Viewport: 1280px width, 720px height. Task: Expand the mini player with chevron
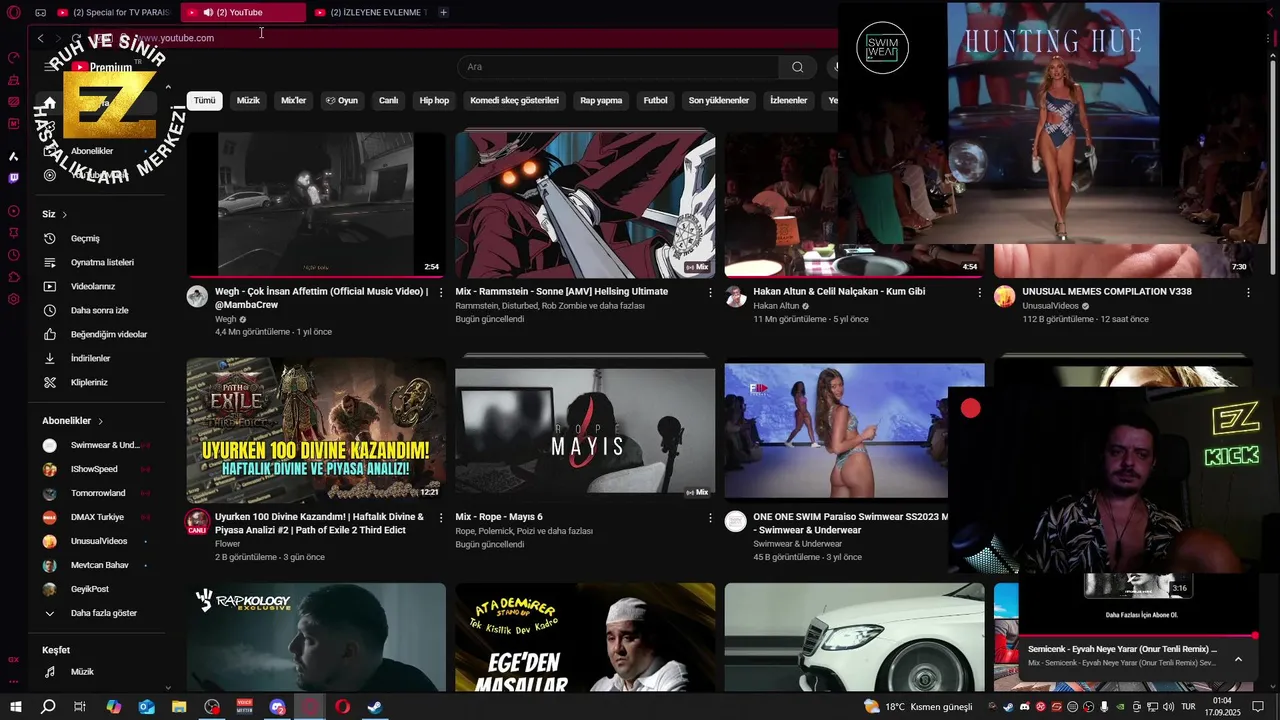[1238, 659]
